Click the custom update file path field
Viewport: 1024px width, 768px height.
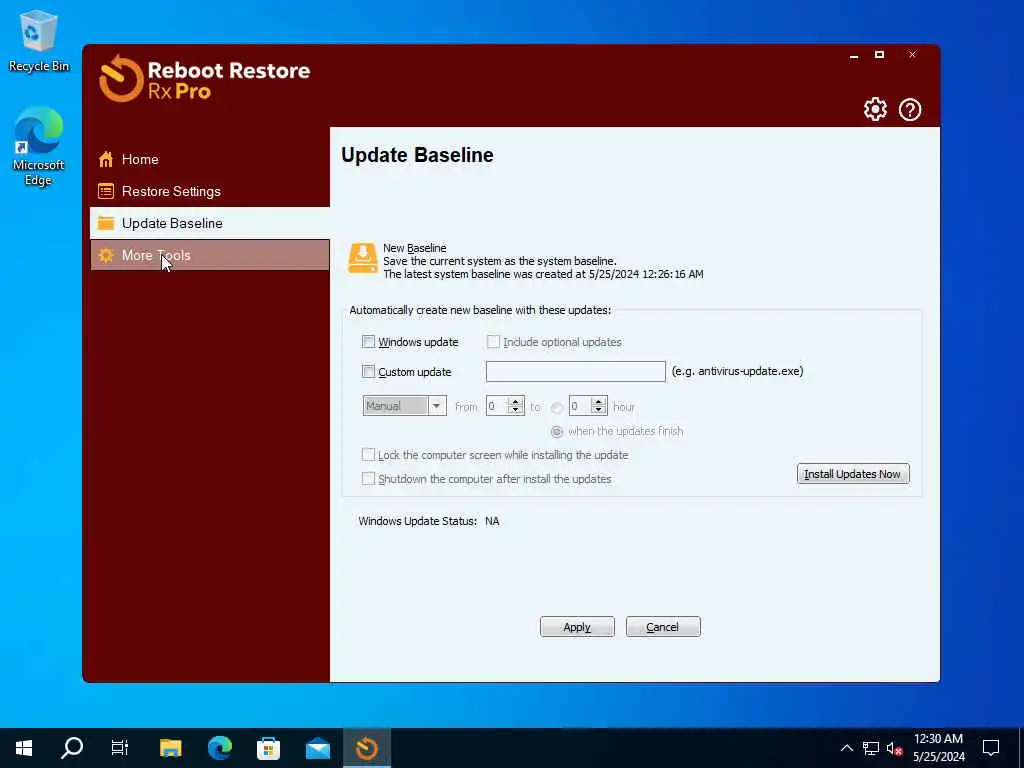[575, 371]
